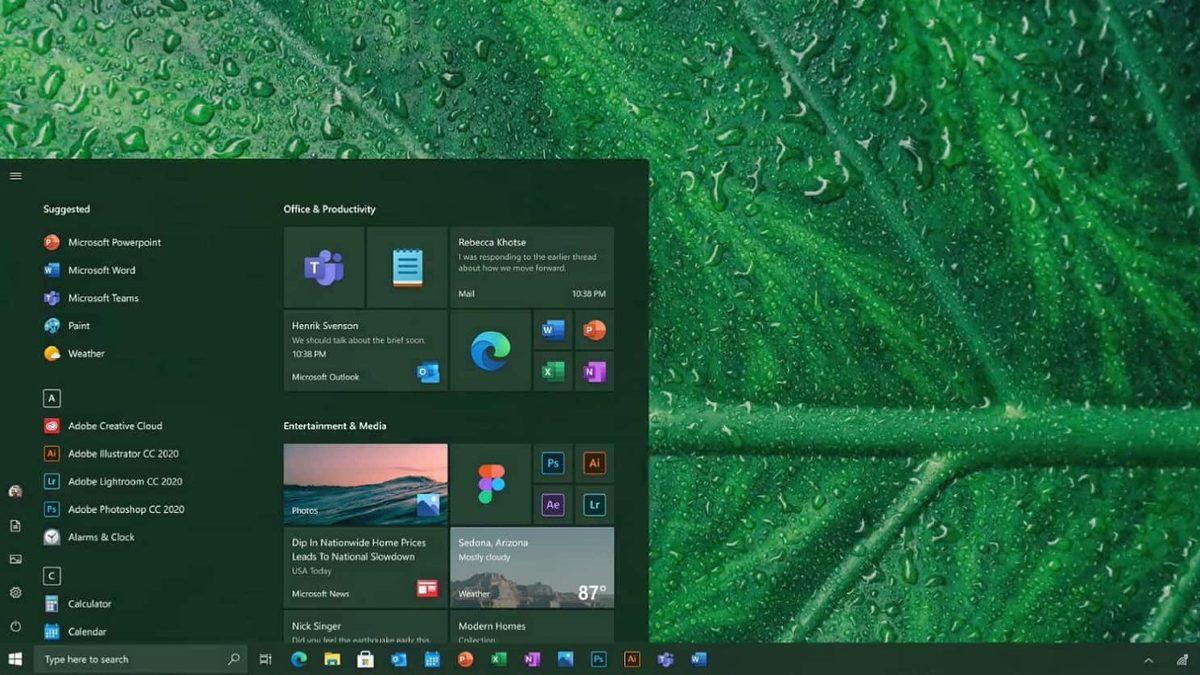Open the Sedona Arizona weather tile

pos(531,568)
